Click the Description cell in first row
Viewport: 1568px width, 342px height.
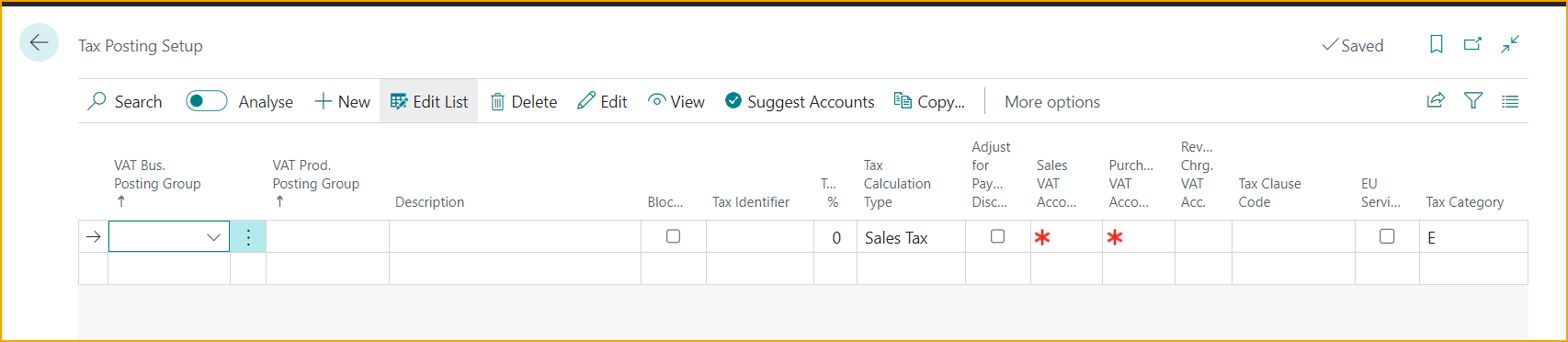(x=515, y=237)
